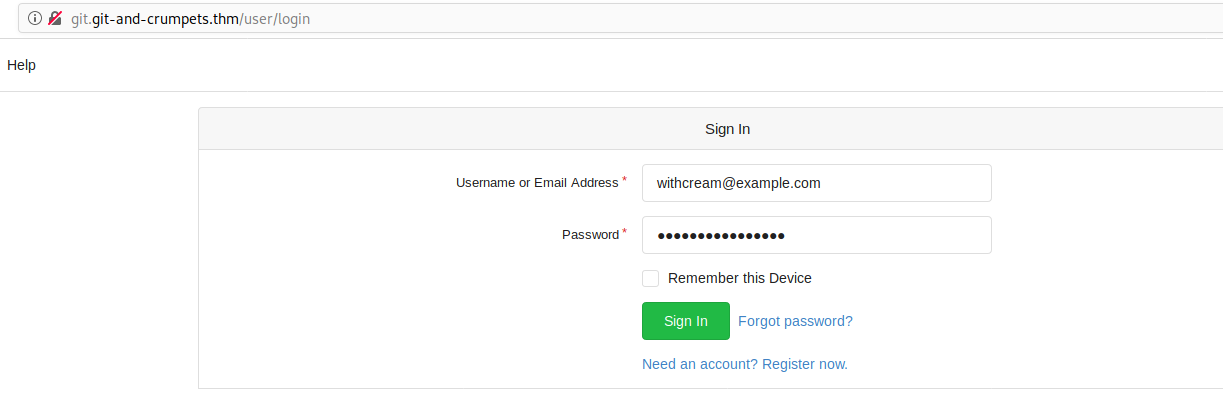Click the "git." subdomain prefix in address
1223x402 pixels.
click(x=81, y=19)
